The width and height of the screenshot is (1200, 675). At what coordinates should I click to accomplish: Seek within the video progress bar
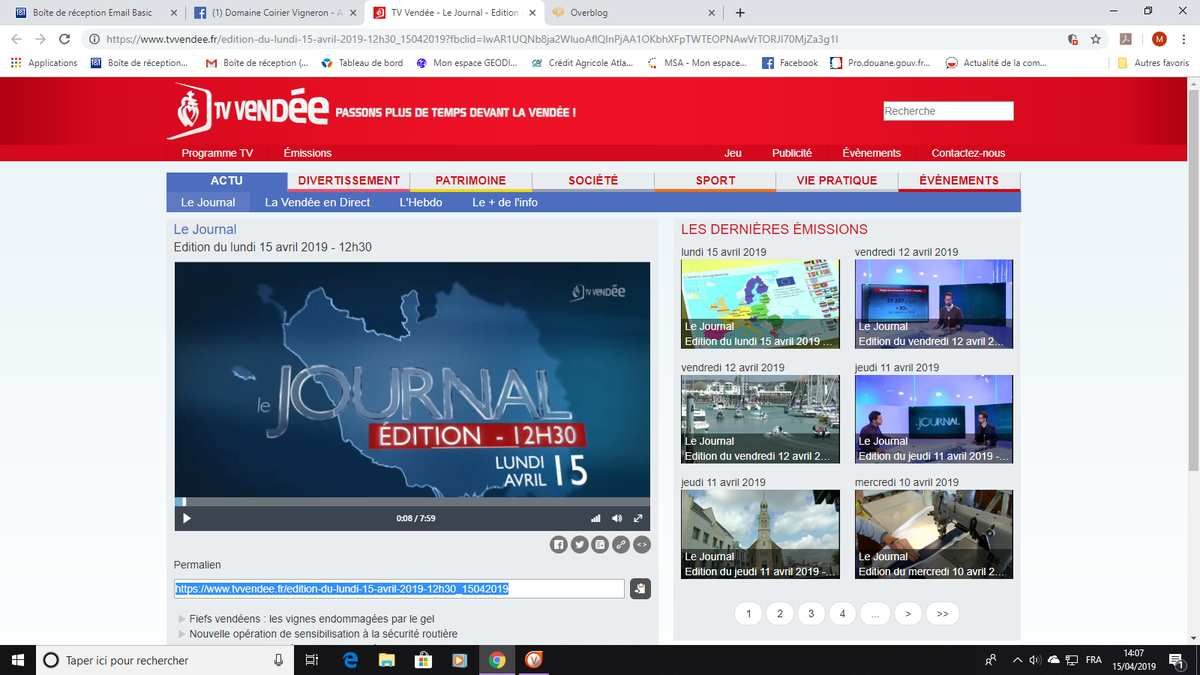point(412,502)
